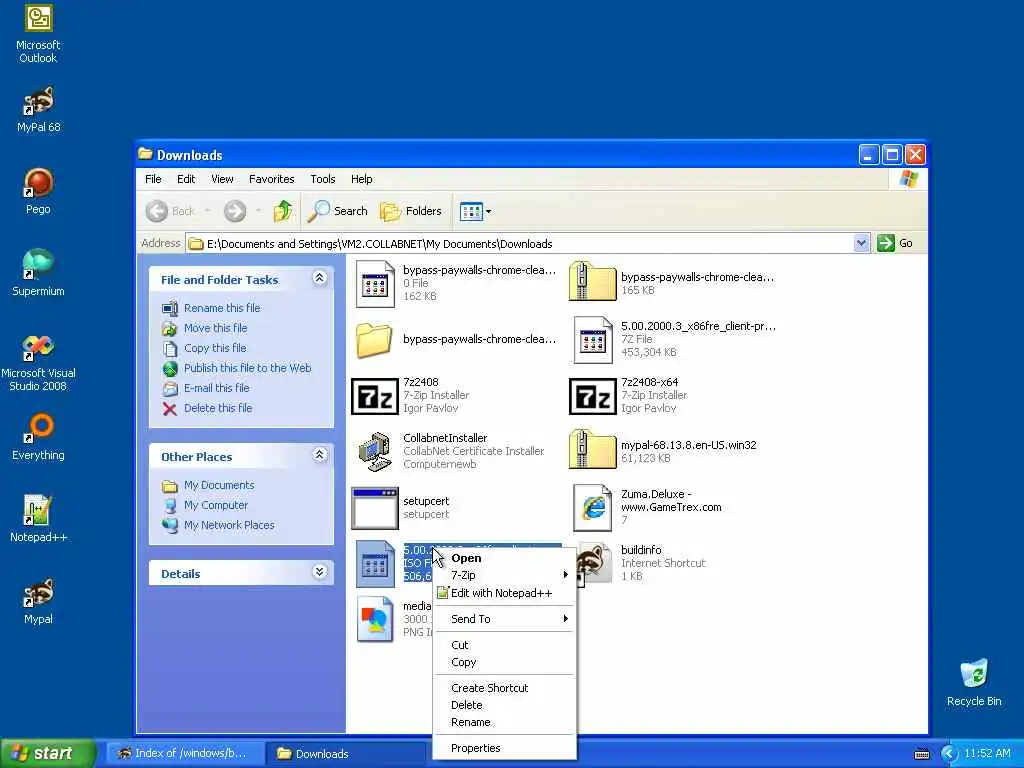Click the Go button beside address bar
The image size is (1024, 768).
click(895, 244)
